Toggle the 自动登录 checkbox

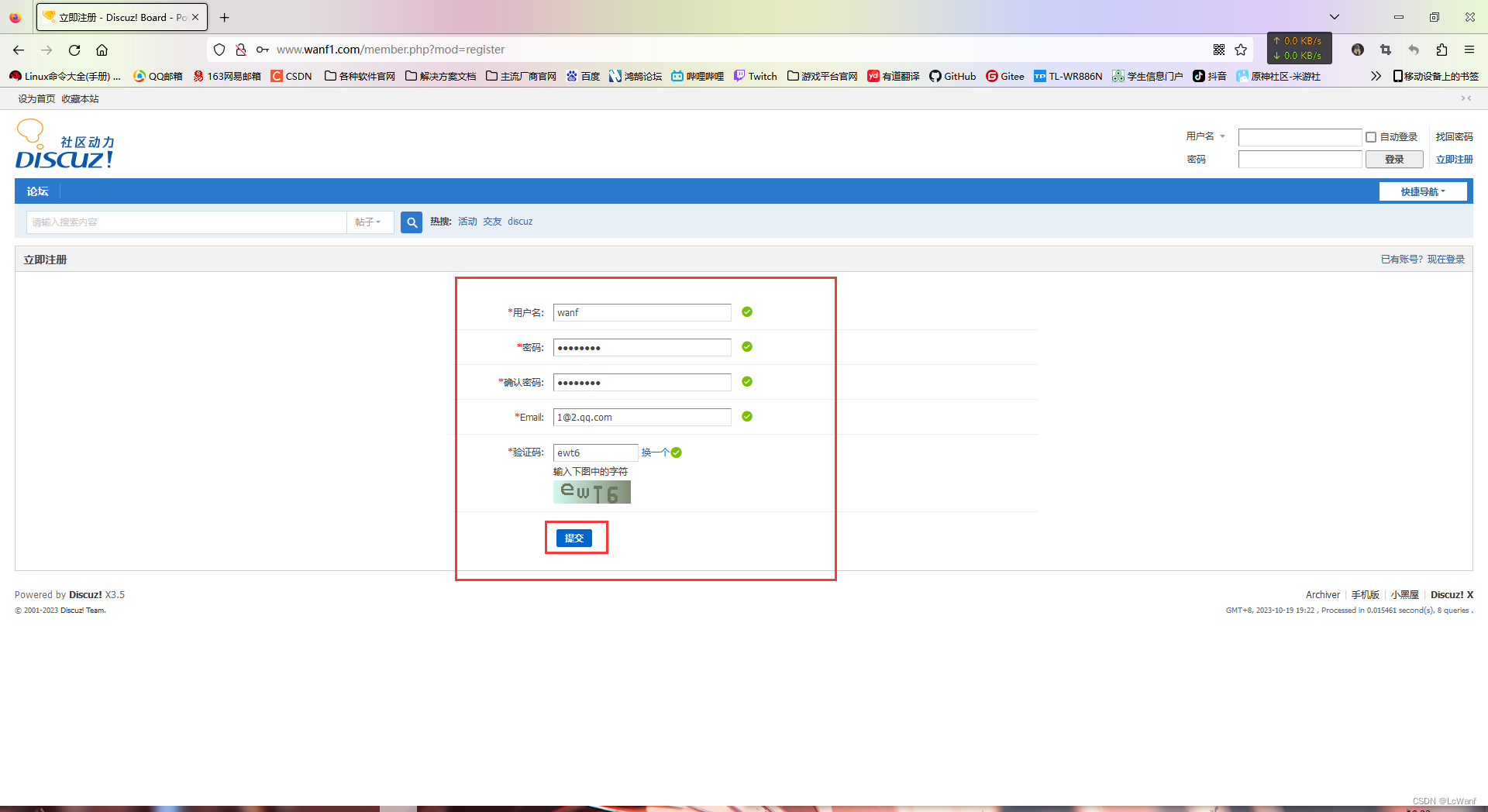(x=1371, y=137)
